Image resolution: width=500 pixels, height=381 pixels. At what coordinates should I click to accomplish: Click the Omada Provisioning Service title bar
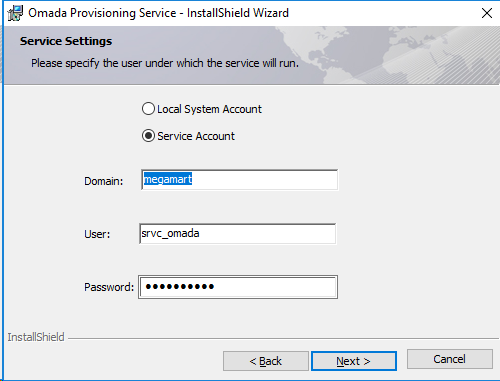coord(158,13)
